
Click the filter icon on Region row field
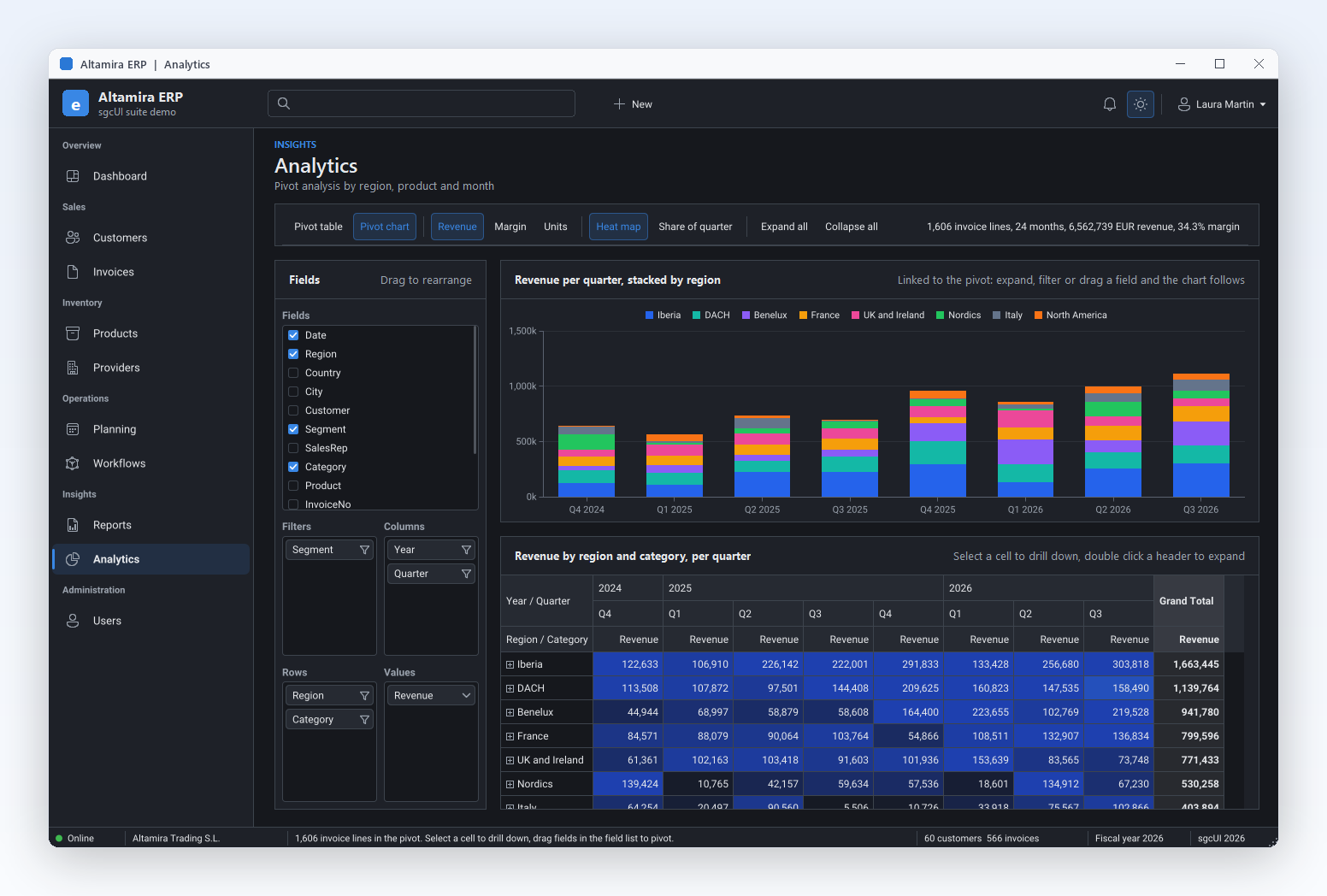click(x=365, y=696)
